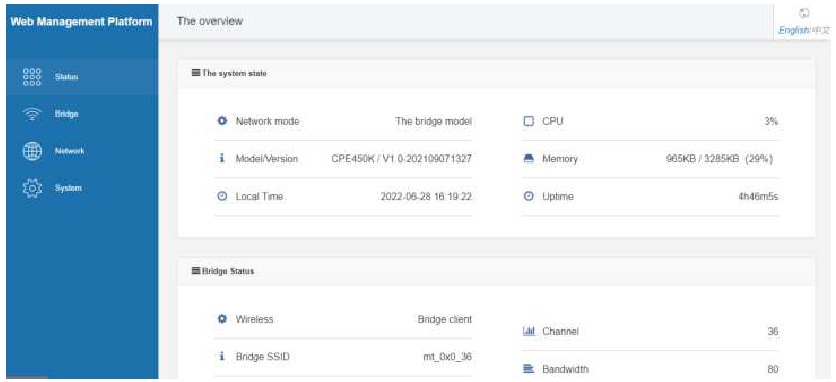The height and width of the screenshot is (382, 836).
Task: Click the 'Bridge Status' section title
Action: (228, 271)
